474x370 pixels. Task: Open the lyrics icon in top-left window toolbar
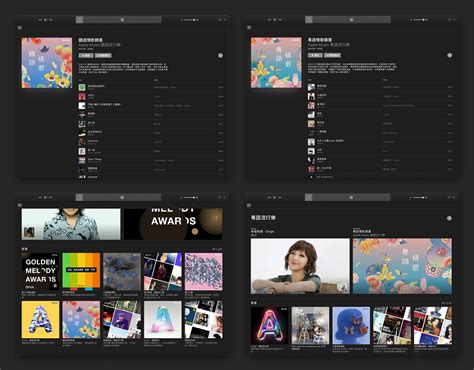click(220, 20)
